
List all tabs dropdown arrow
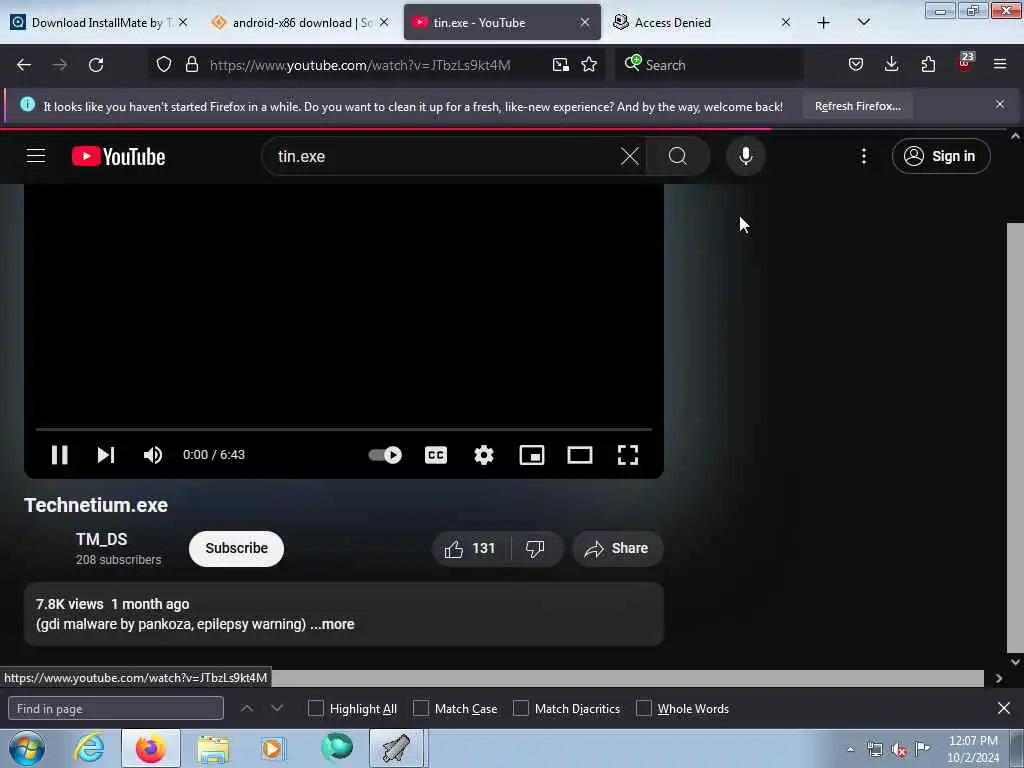coord(863,23)
